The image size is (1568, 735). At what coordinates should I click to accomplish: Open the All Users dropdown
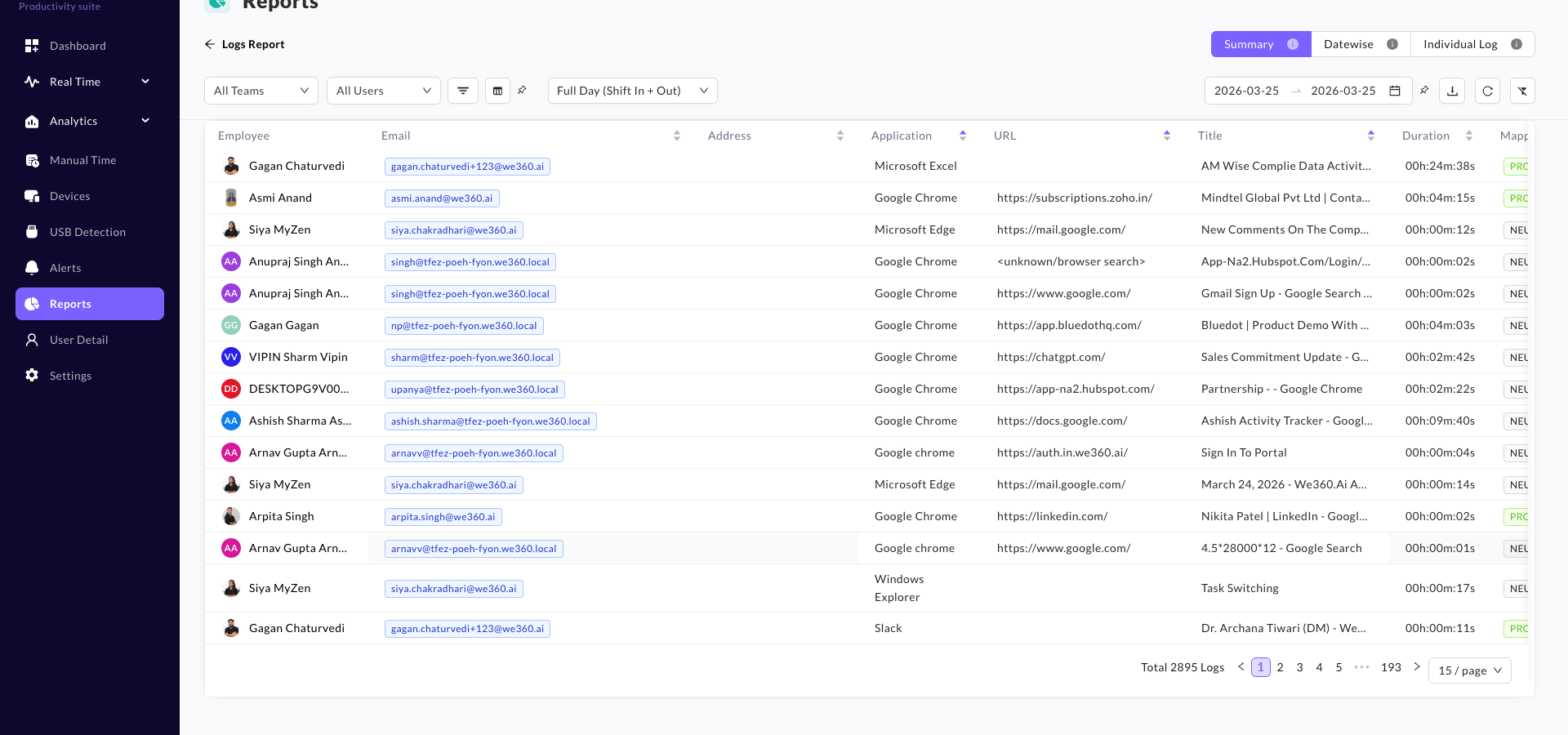click(384, 91)
